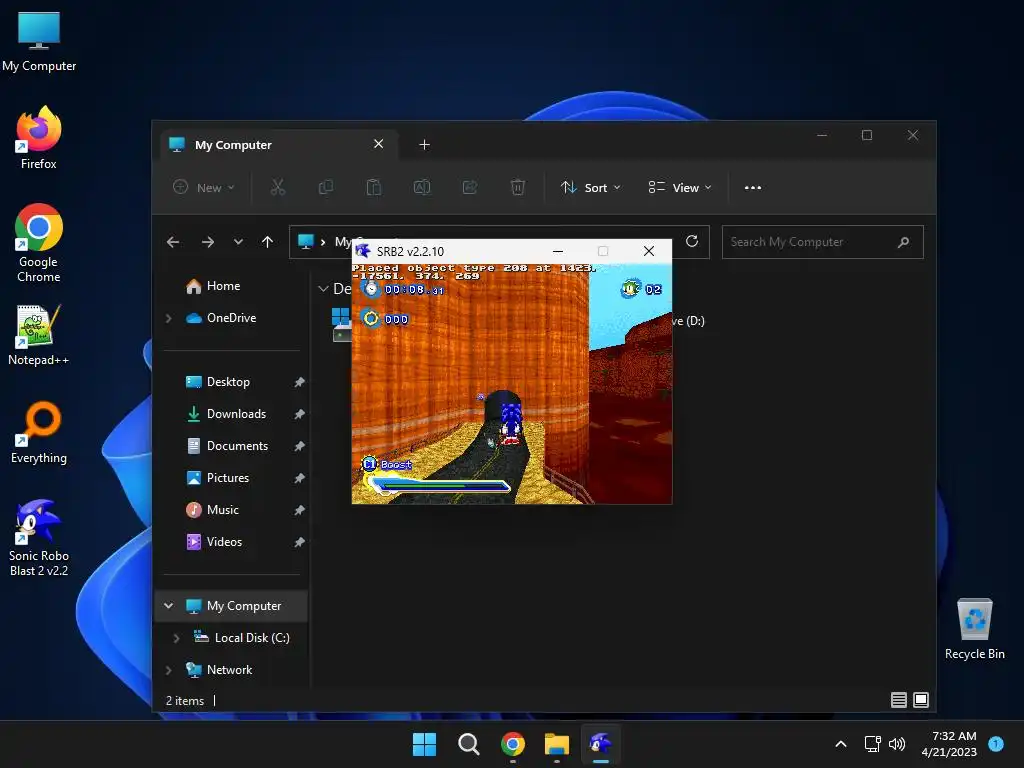Show hidden system tray icons
The width and height of the screenshot is (1024, 768).
[x=841, y=744]
